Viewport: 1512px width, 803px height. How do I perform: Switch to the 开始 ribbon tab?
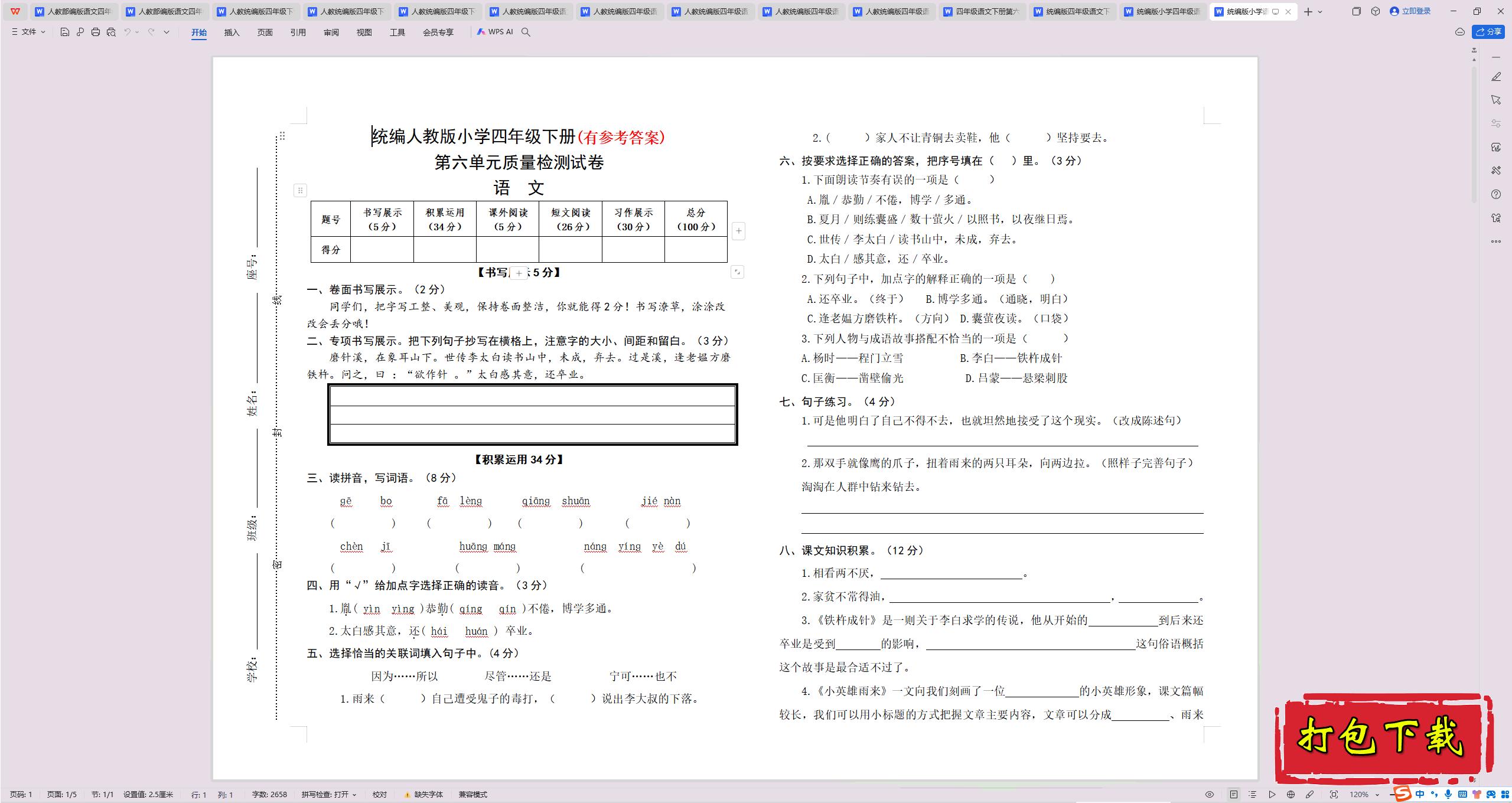point(199,32)
